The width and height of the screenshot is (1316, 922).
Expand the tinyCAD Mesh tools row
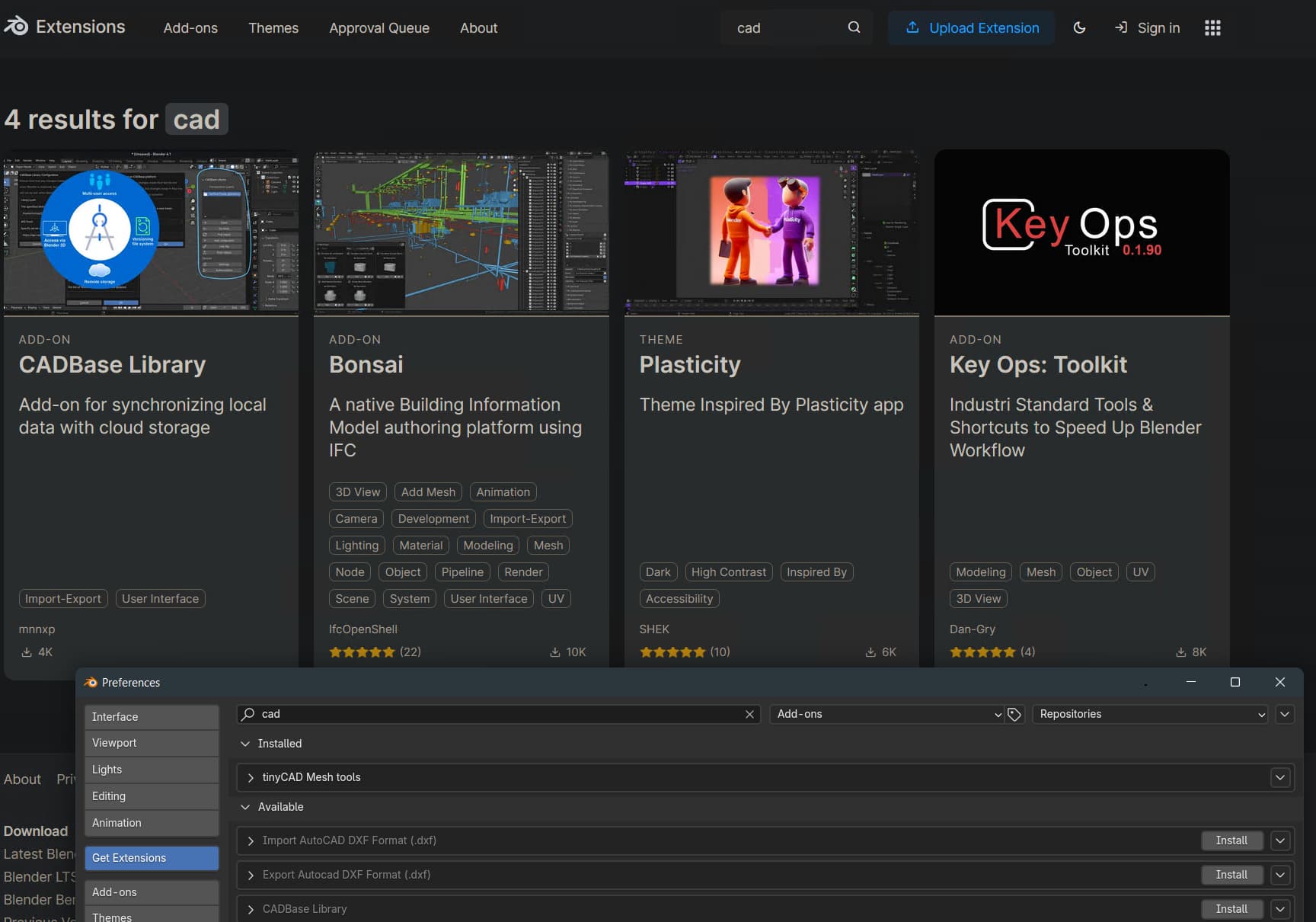pos(251,777)
